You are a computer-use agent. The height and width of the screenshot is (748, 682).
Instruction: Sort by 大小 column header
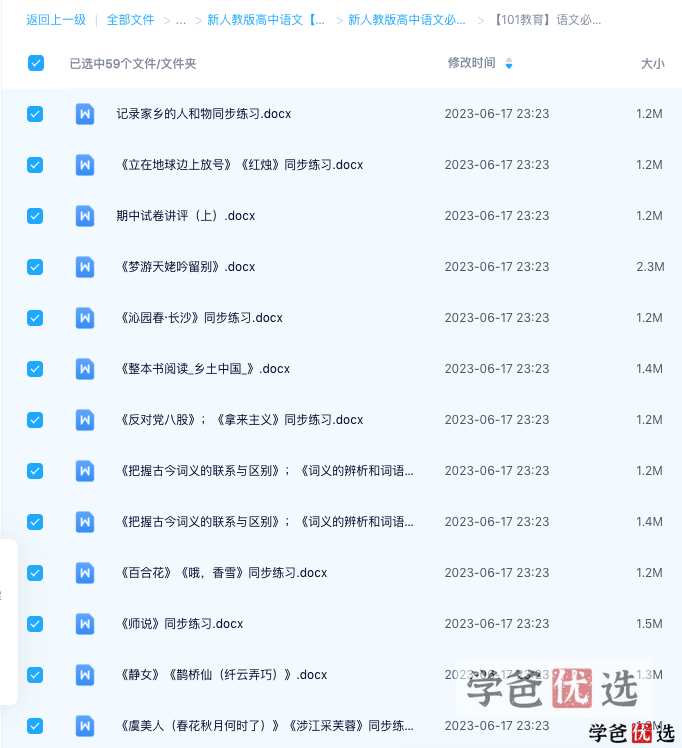(x=652, y=63)
